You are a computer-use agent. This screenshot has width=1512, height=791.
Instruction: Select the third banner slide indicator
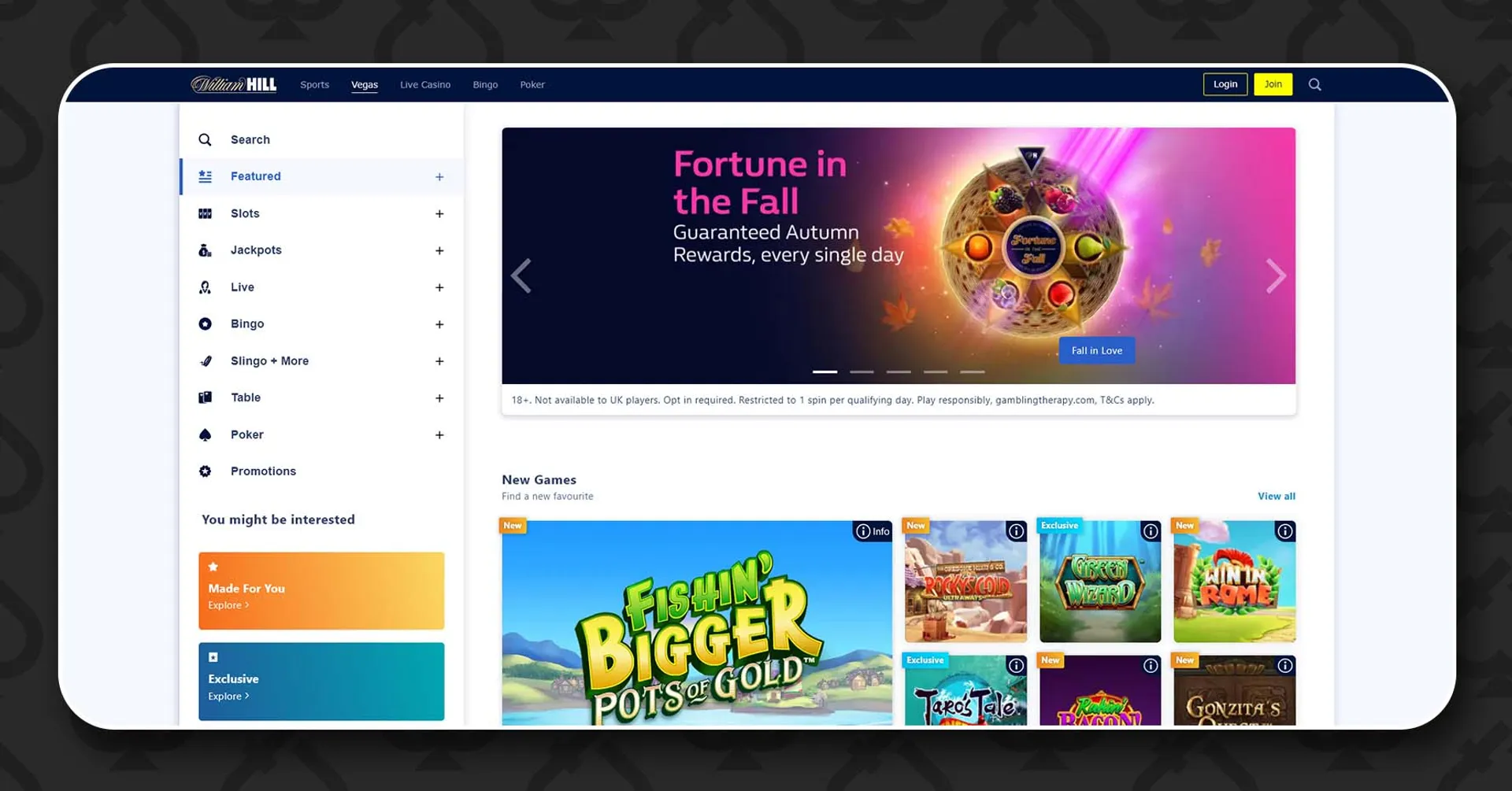click(899, 371)
